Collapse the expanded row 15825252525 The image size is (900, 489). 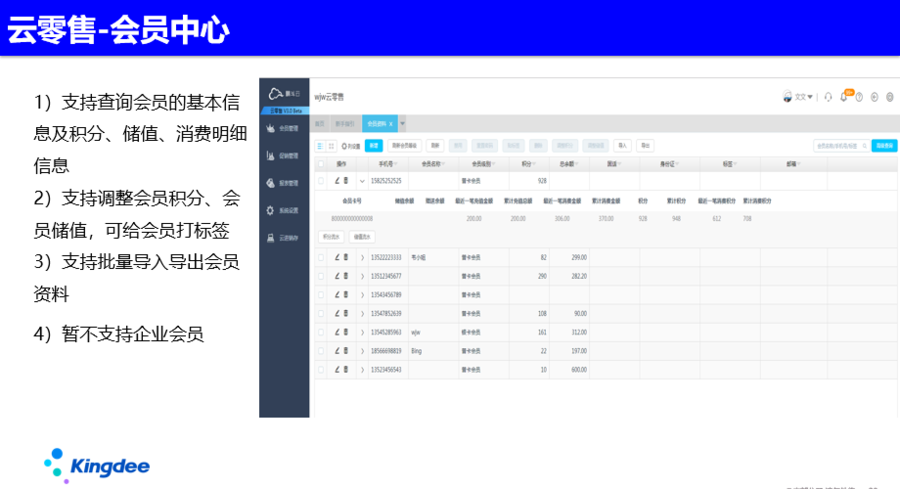[x=362, y=181]
